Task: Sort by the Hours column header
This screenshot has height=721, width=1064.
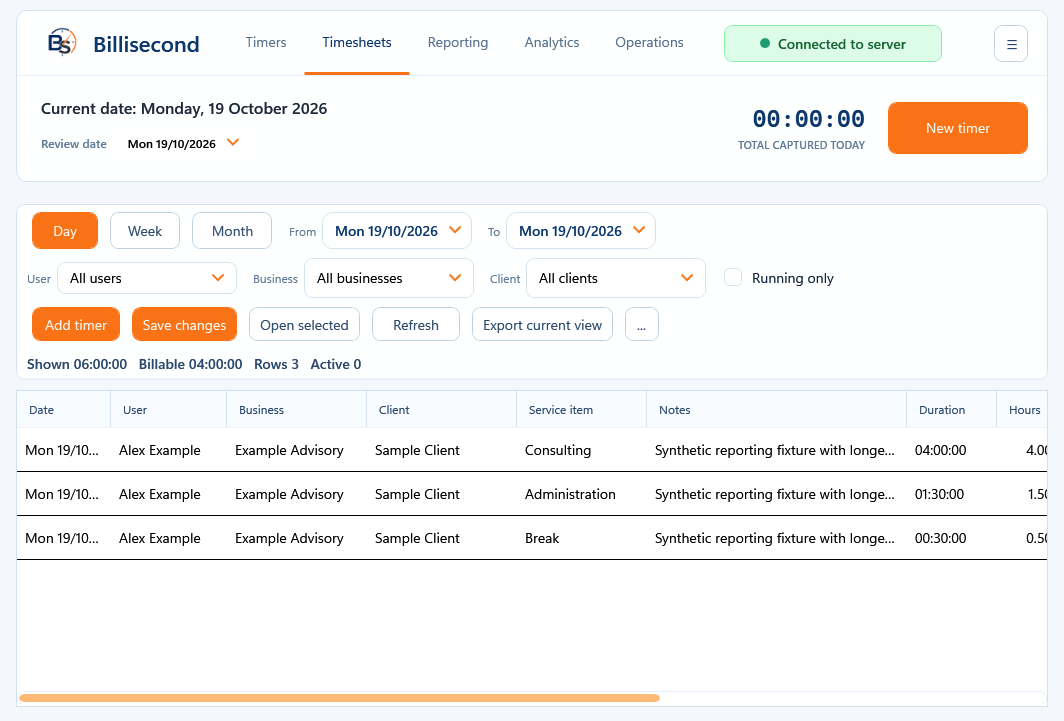Action: [x=1024, y=410]
